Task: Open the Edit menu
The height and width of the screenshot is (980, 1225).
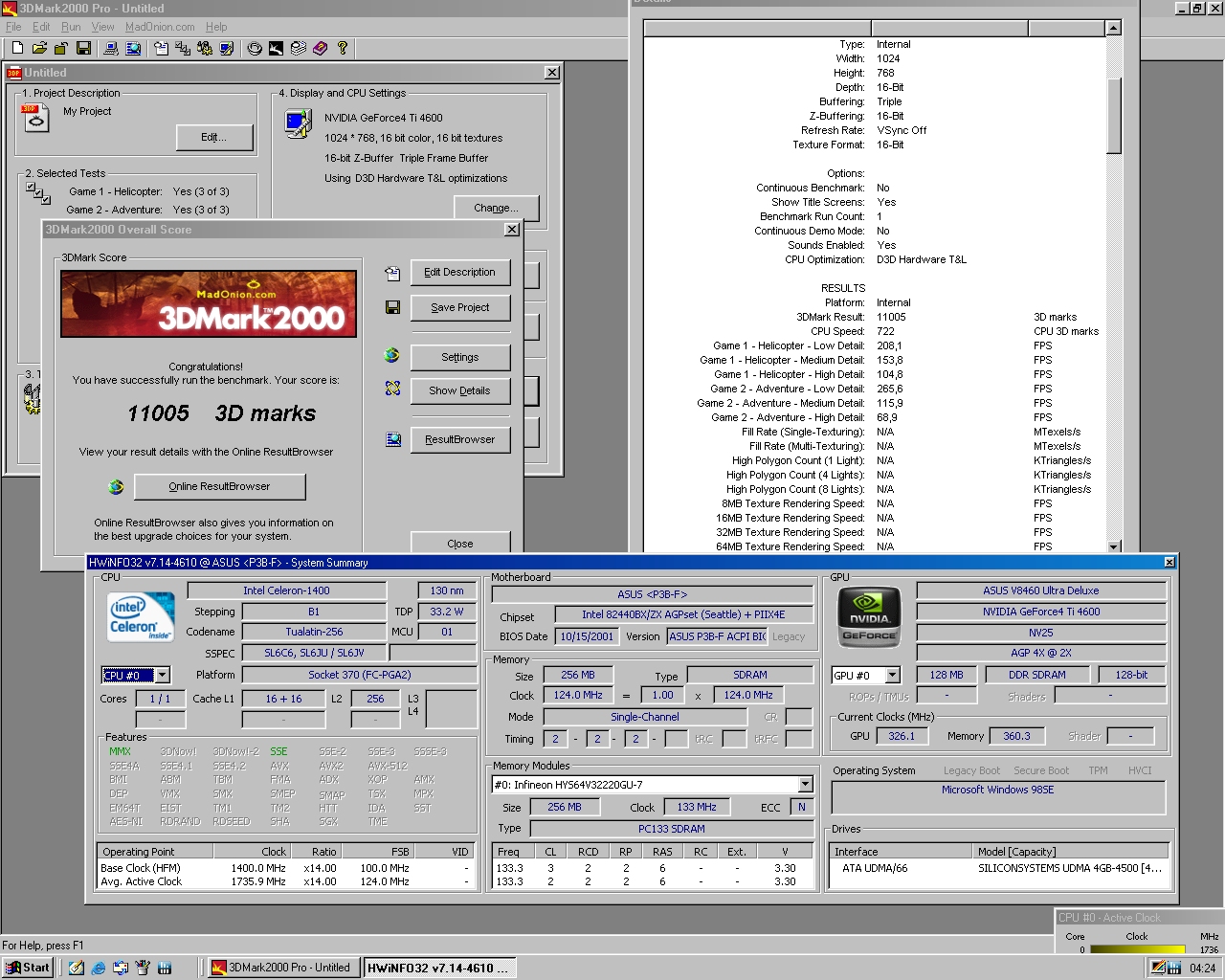Action: (x=41, y=27)
